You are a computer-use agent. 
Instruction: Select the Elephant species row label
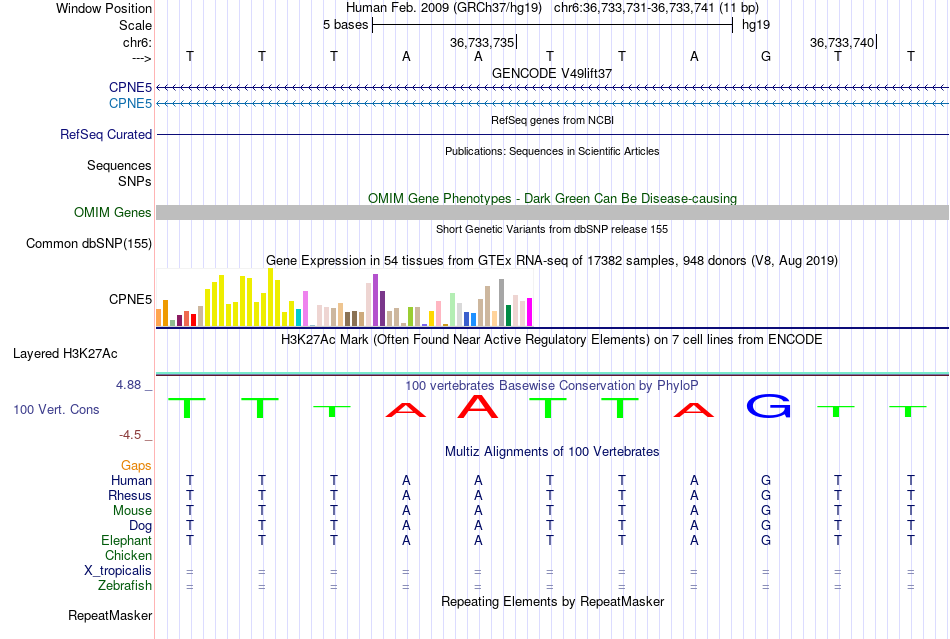click(126, 540)
